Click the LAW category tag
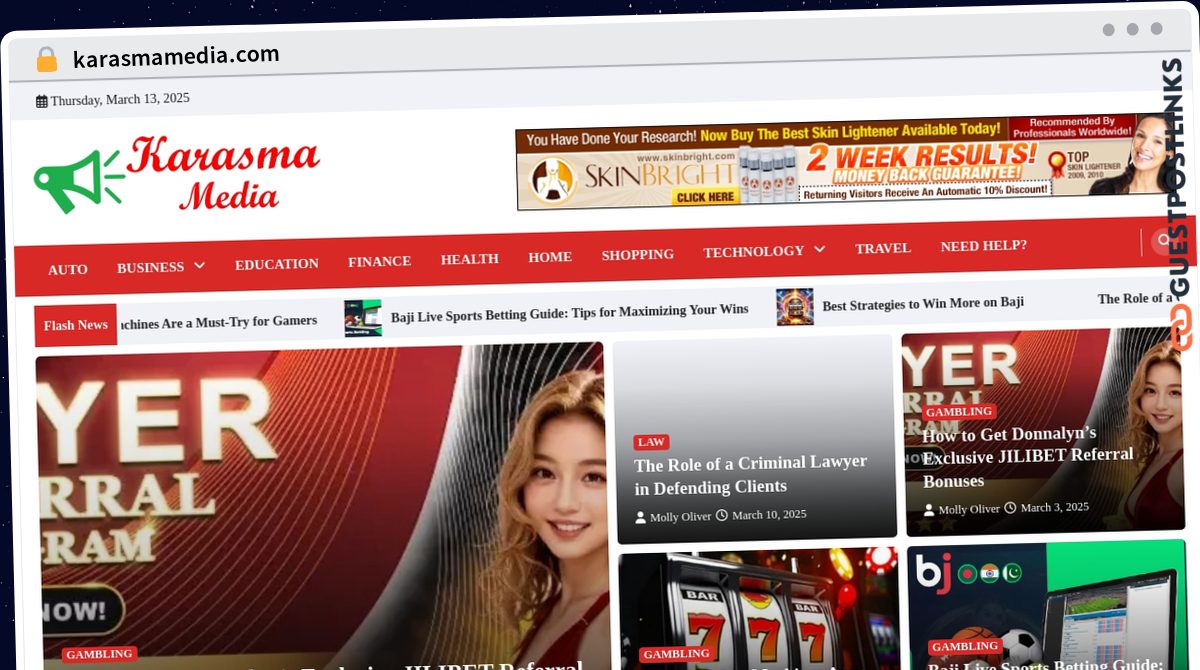 pyautogui.click(x=651, y=442)
